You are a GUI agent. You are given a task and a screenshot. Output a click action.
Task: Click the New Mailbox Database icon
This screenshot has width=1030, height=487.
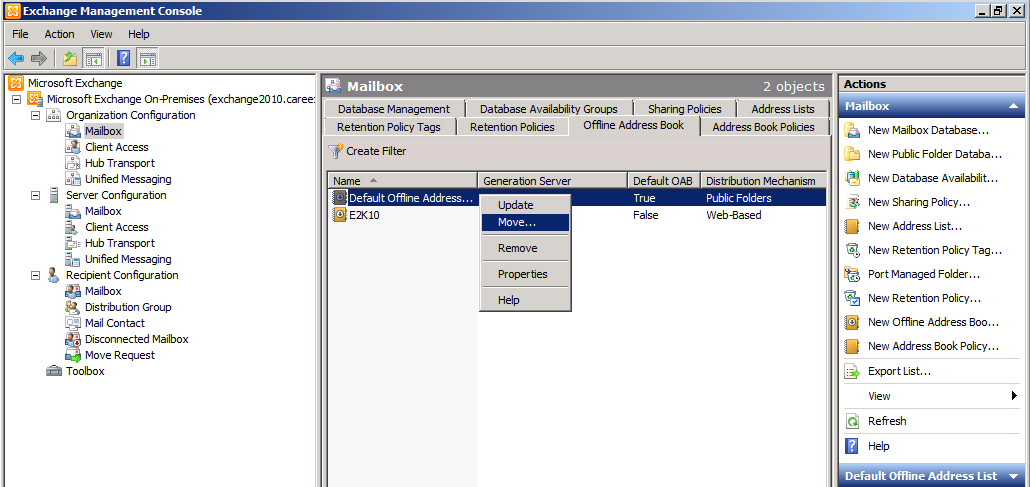pos(852,130)
